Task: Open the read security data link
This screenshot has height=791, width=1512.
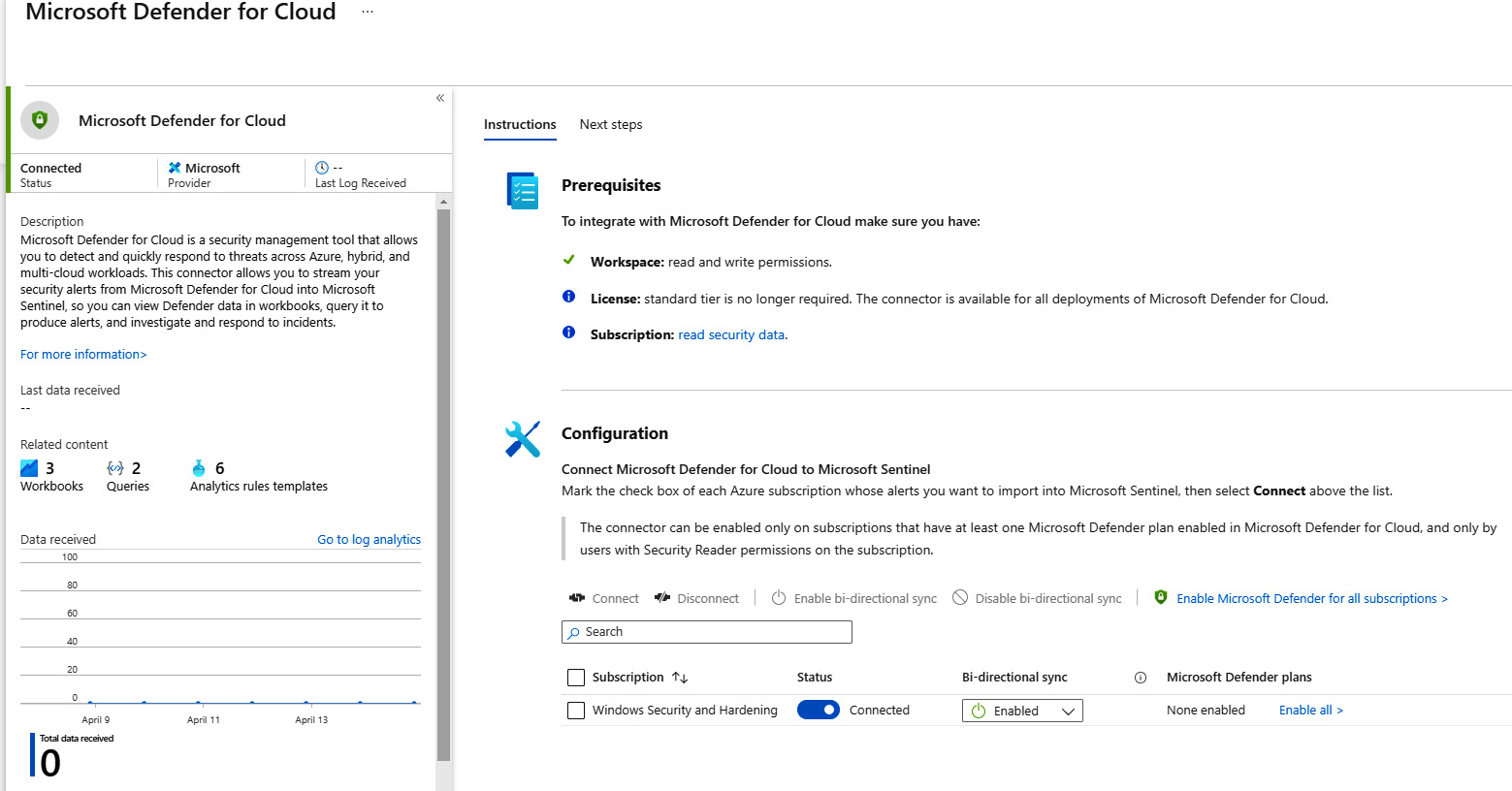Action: [731, 334]
